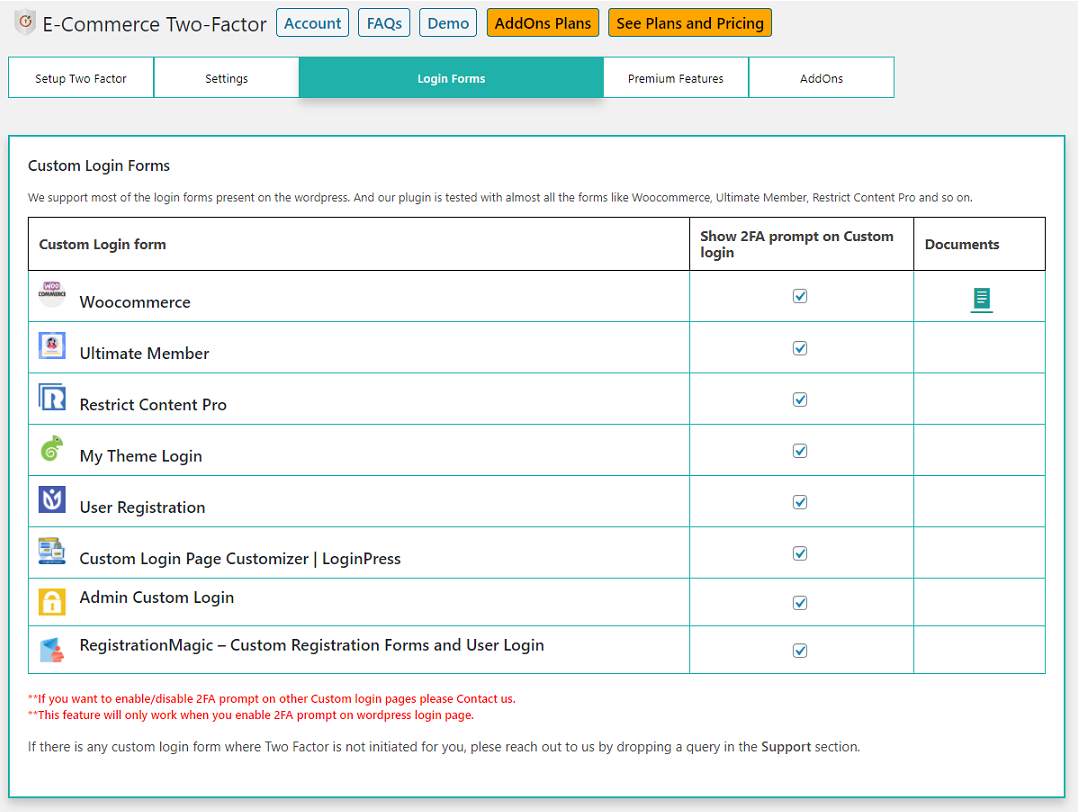
Task: Click Restrict Content Pro text
Action: (x=153, y=405)
